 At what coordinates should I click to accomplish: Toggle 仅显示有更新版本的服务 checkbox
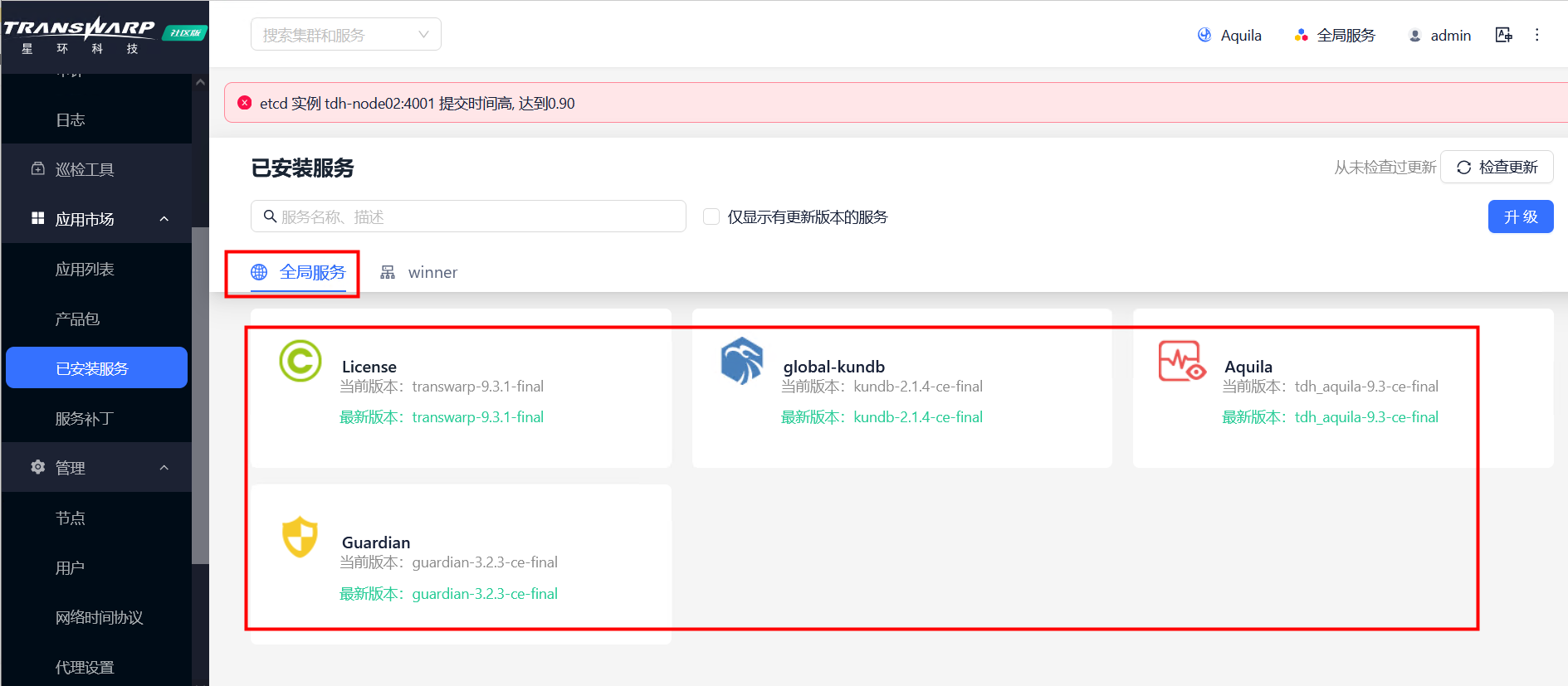tap(711, 217)
